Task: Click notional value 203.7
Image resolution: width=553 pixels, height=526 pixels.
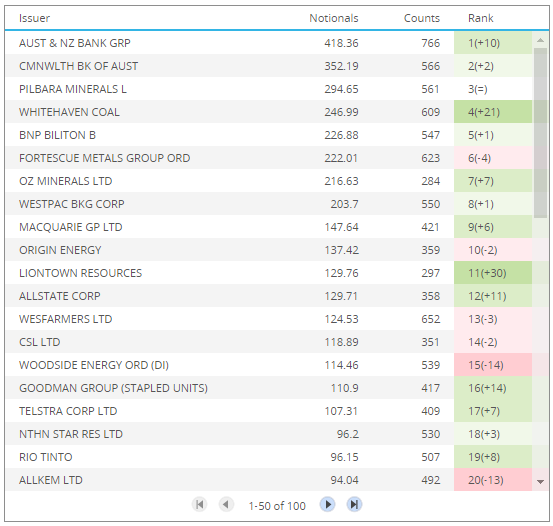Action: click(344, 204)
